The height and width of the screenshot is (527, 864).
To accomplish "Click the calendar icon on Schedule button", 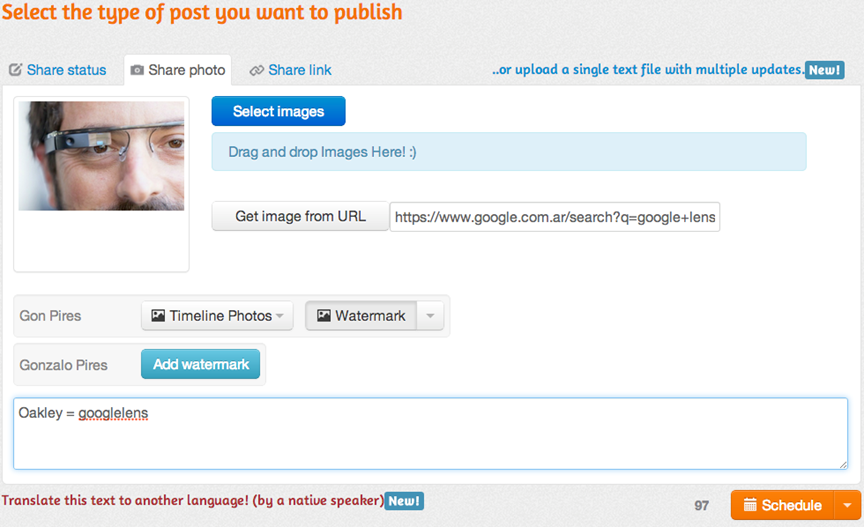I will pyautogui.click(x=750, y=504).
